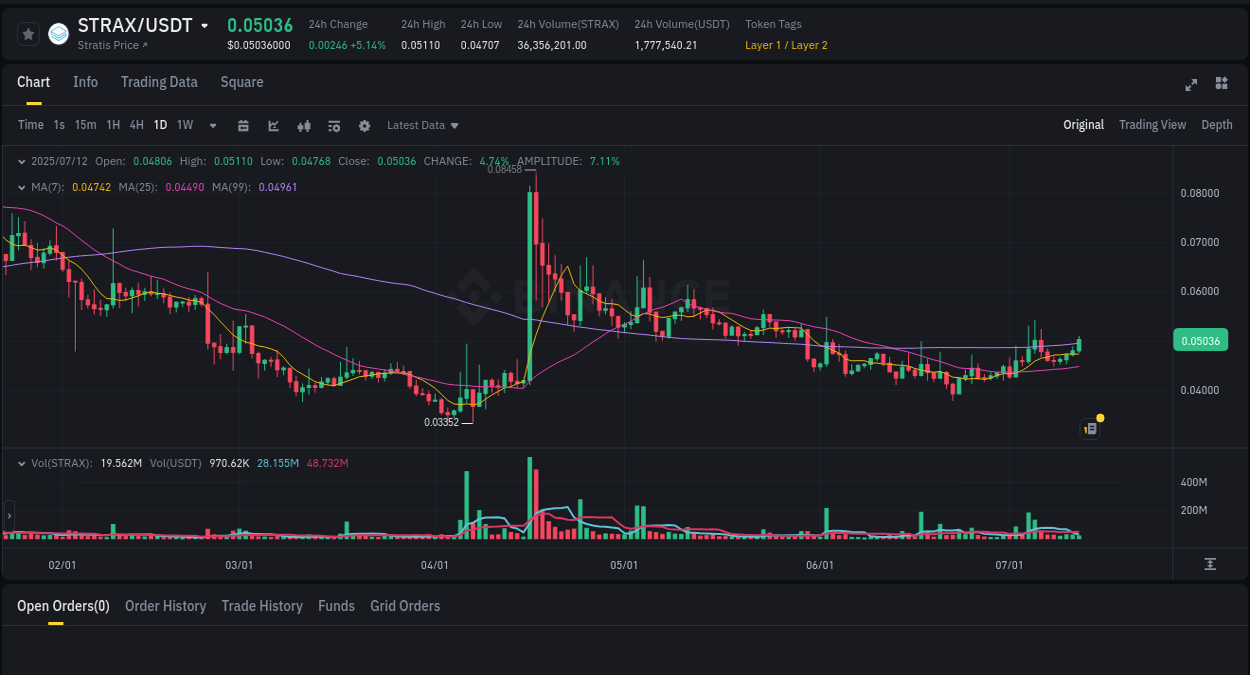Switch to the Trading Data tab
This screenshot has width=1250, height=675.
tap(159, 82)
